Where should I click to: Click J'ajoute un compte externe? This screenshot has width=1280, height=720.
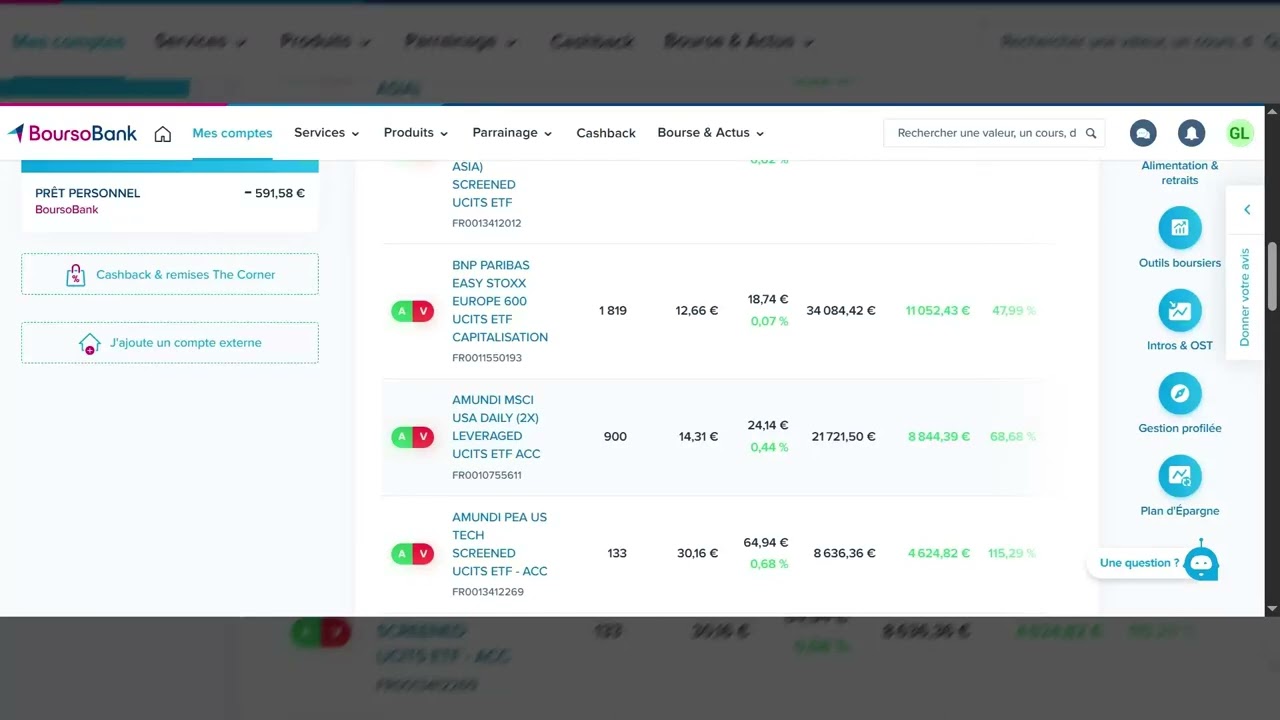170,343
